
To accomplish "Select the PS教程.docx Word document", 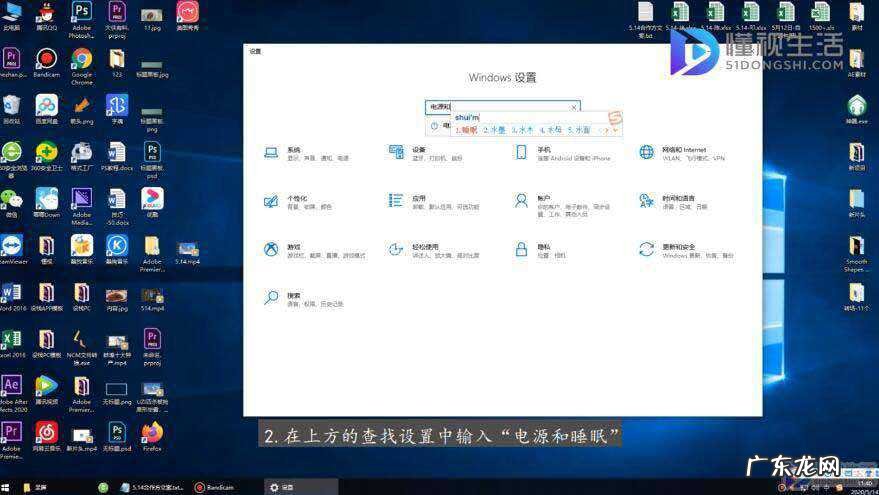I will tap(117, 156).
